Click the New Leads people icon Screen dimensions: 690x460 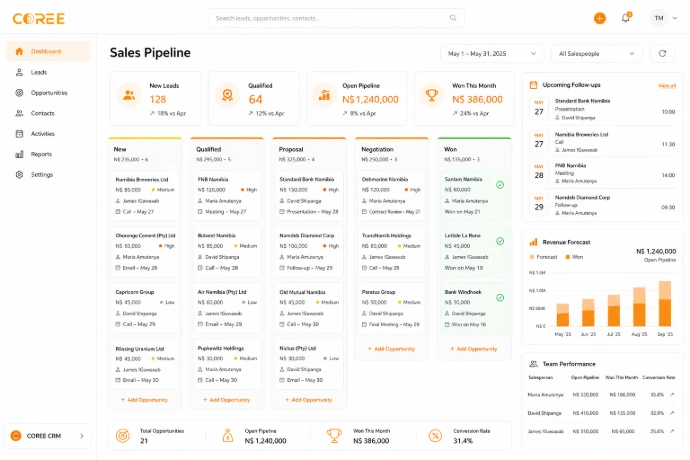pyautogui.click(x=129, y=95)
